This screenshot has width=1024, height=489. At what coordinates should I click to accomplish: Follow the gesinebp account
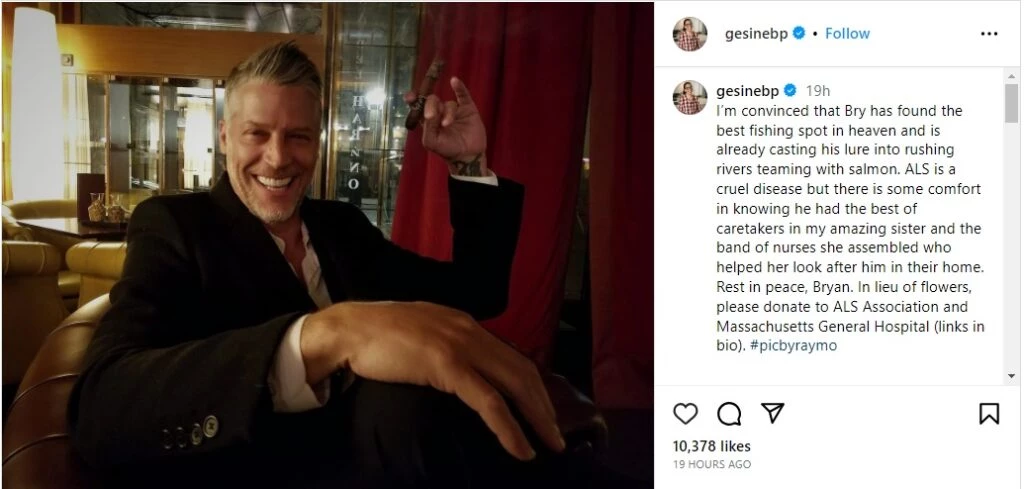coord(847,33)
